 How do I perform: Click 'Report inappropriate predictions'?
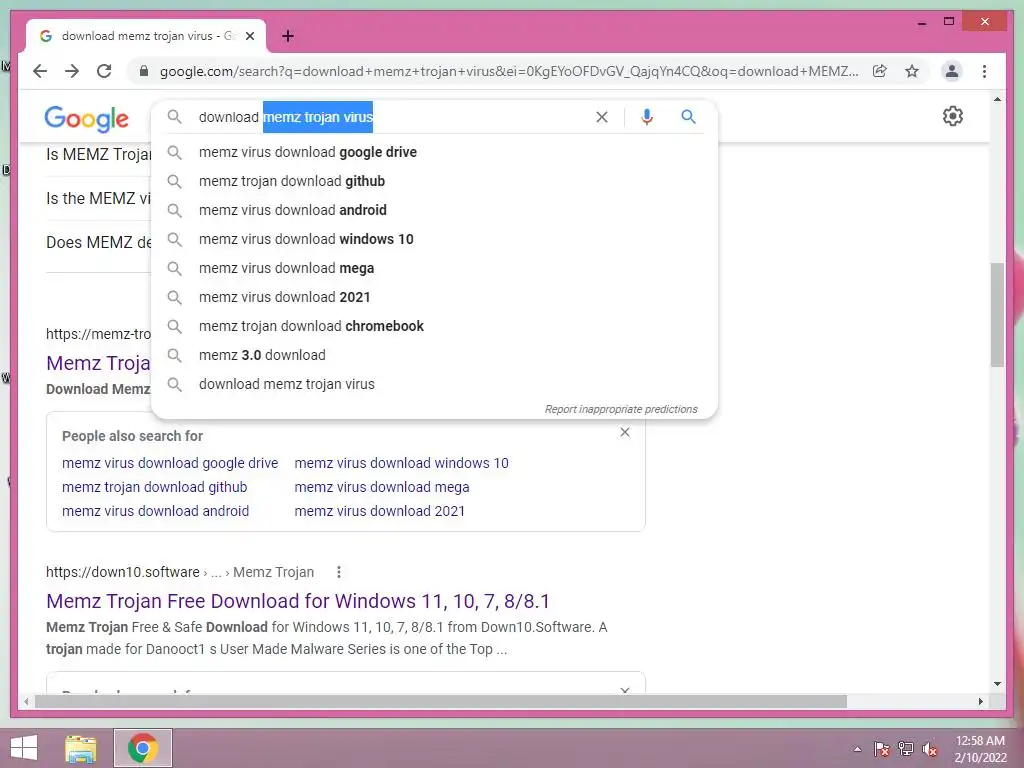click(621, 409)
